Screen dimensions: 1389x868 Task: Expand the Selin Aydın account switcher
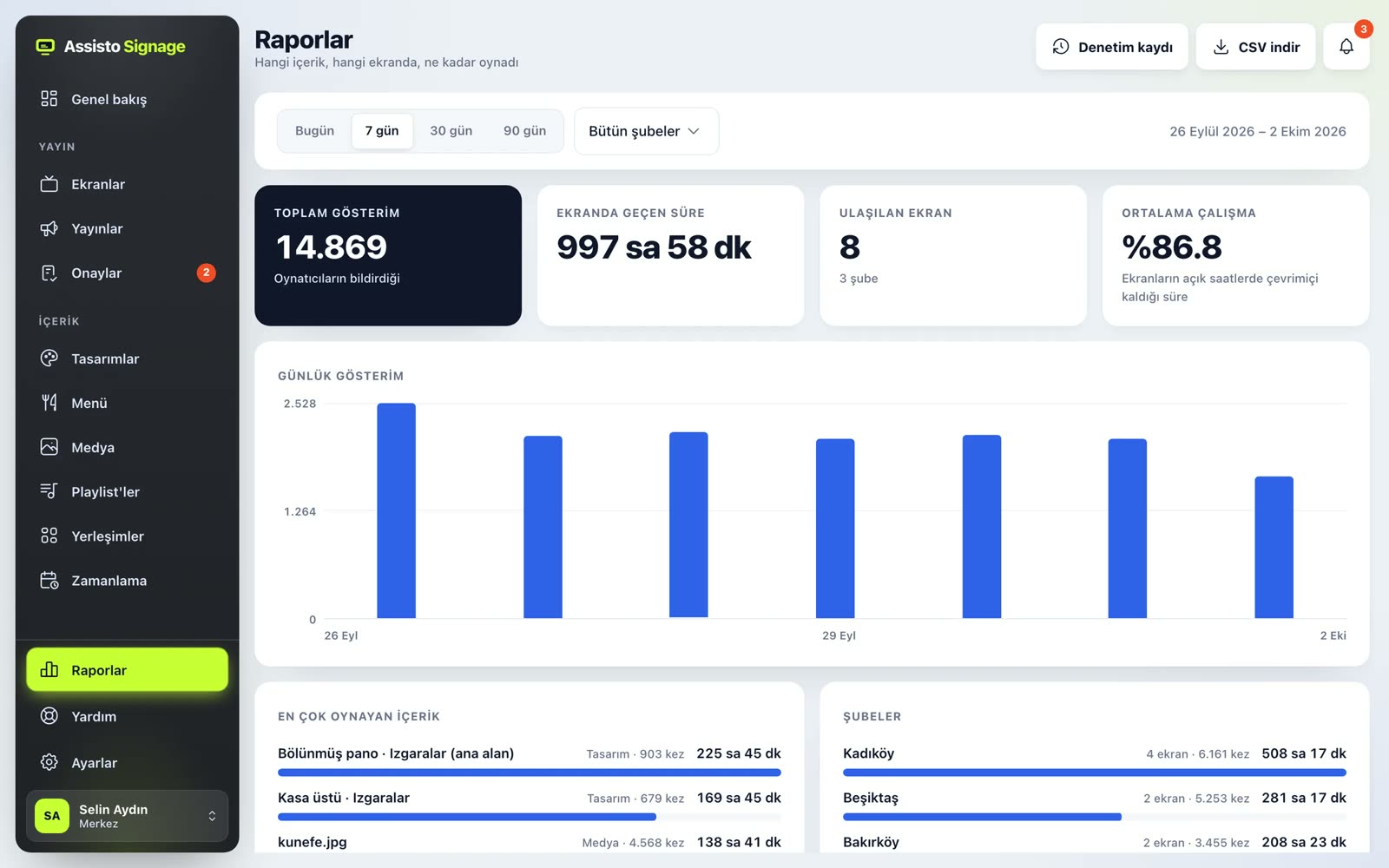click(127, 816)
